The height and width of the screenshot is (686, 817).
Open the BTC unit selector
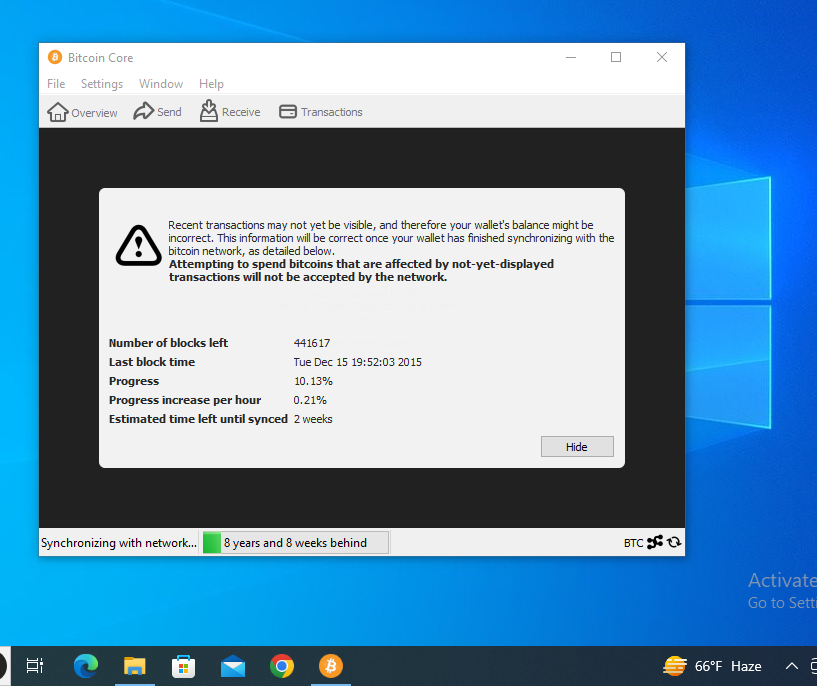(633, 543)
